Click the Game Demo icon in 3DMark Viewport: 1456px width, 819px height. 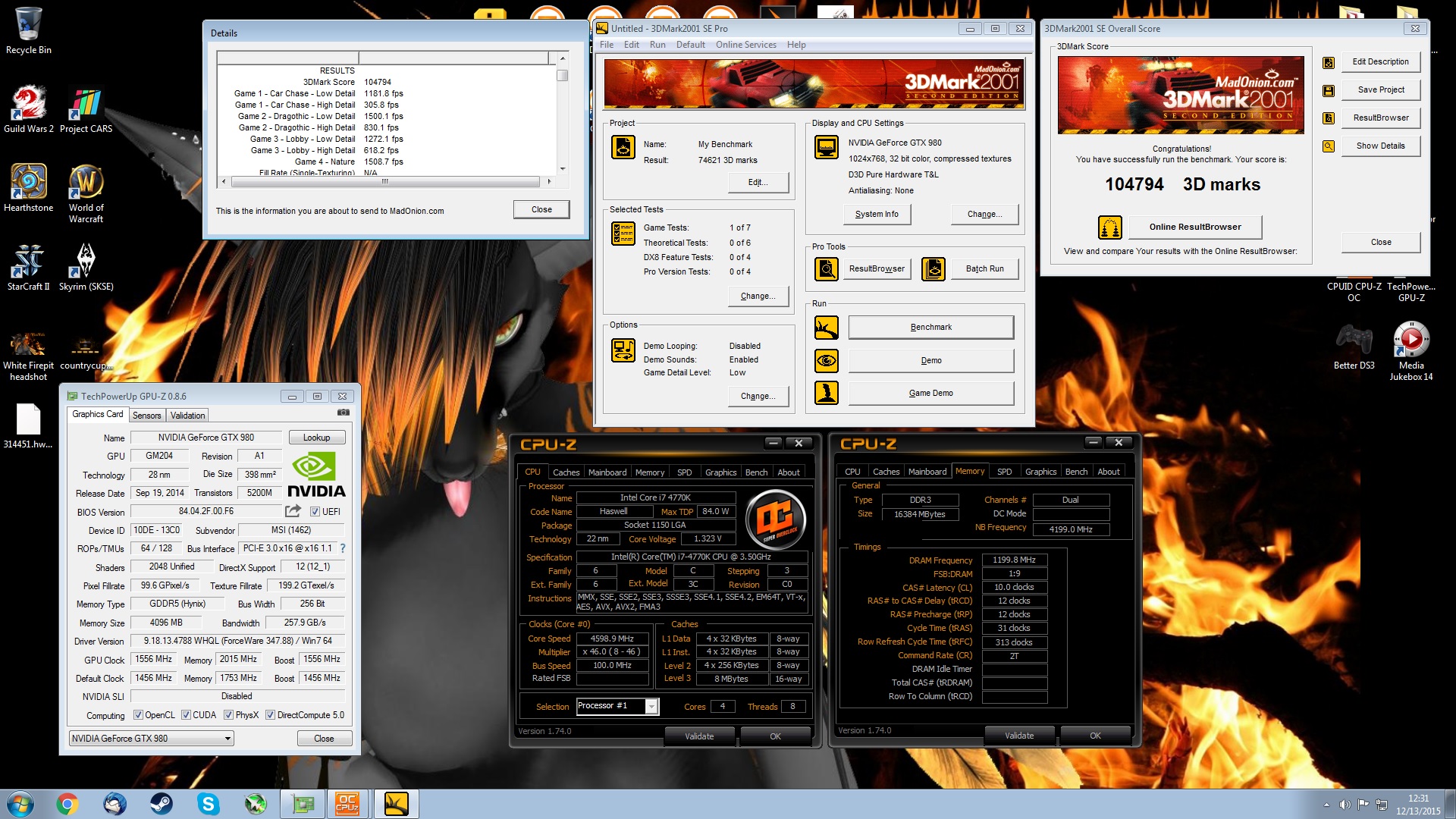[827, 393]
